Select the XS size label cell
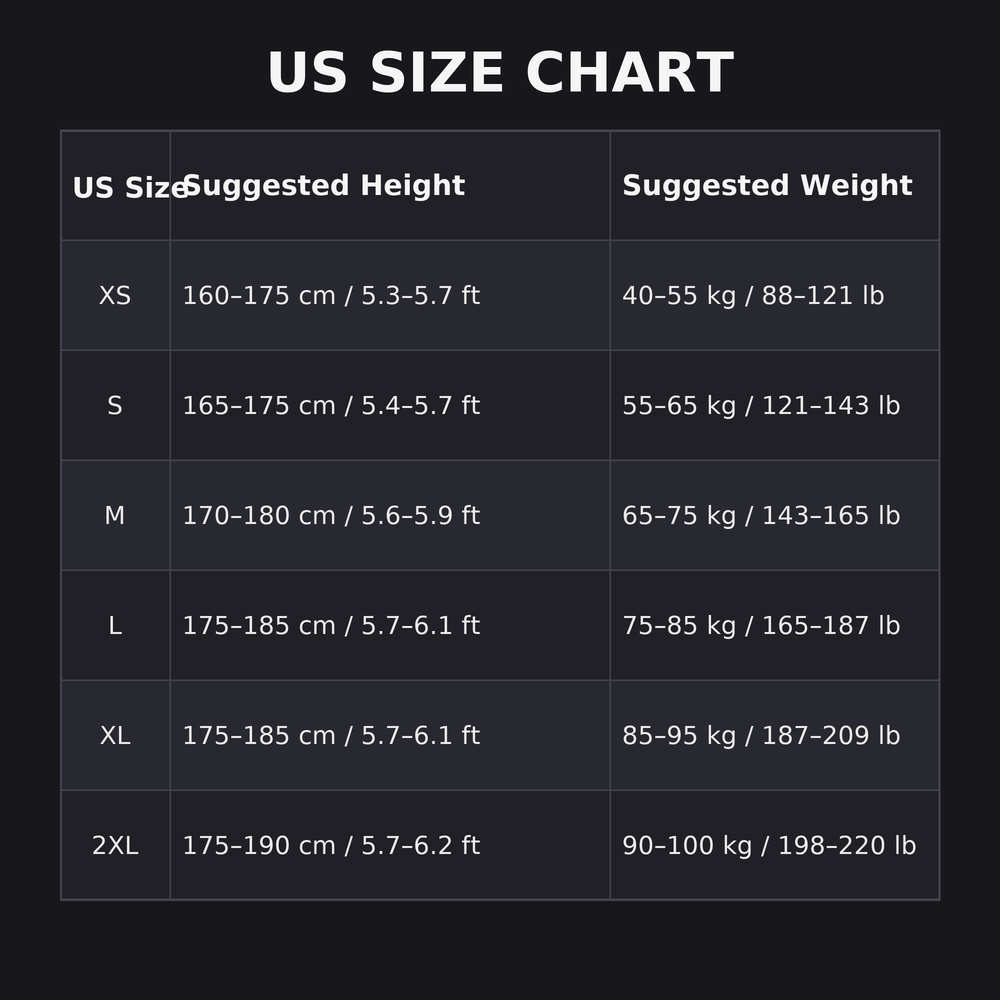The image size is (1000, 1000). [115, 296]
